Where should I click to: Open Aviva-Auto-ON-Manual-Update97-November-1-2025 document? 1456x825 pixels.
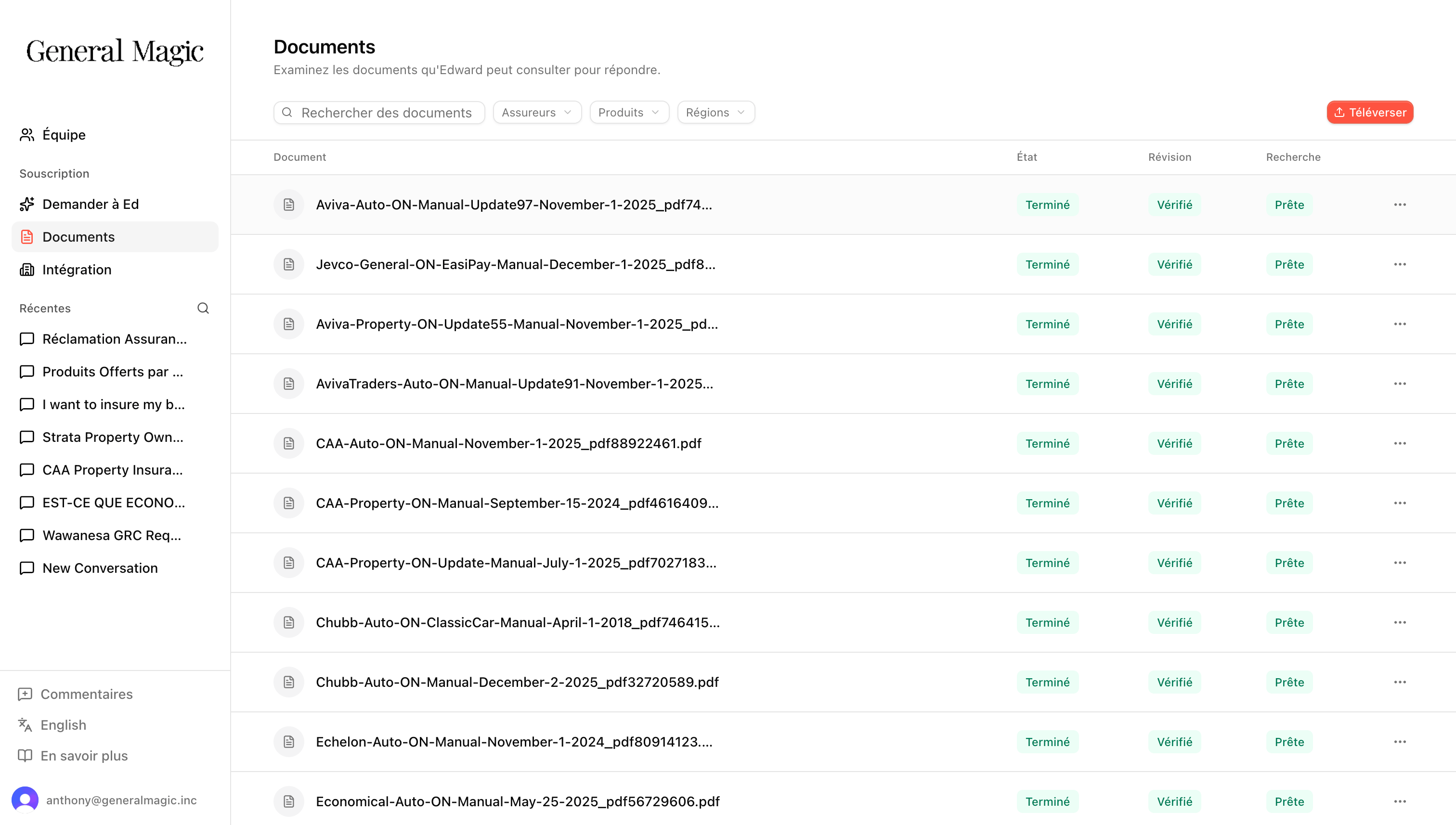coord(514,205)
